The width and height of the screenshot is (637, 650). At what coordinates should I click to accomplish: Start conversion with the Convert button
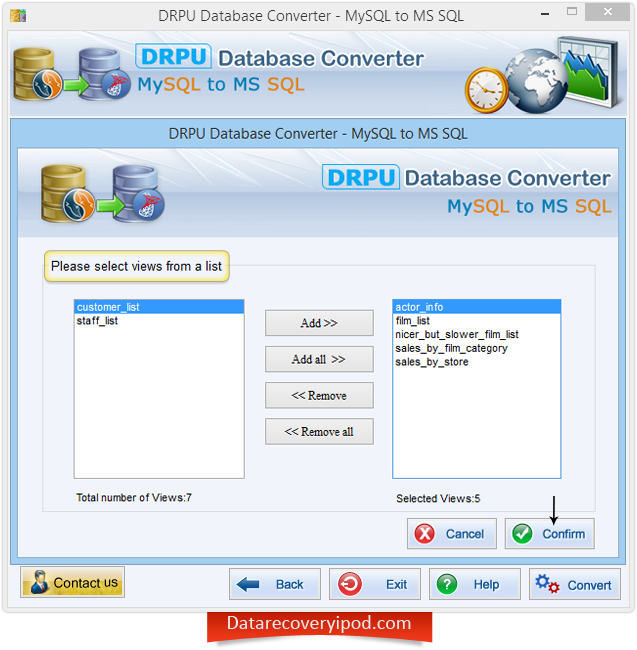pos(574,584)
